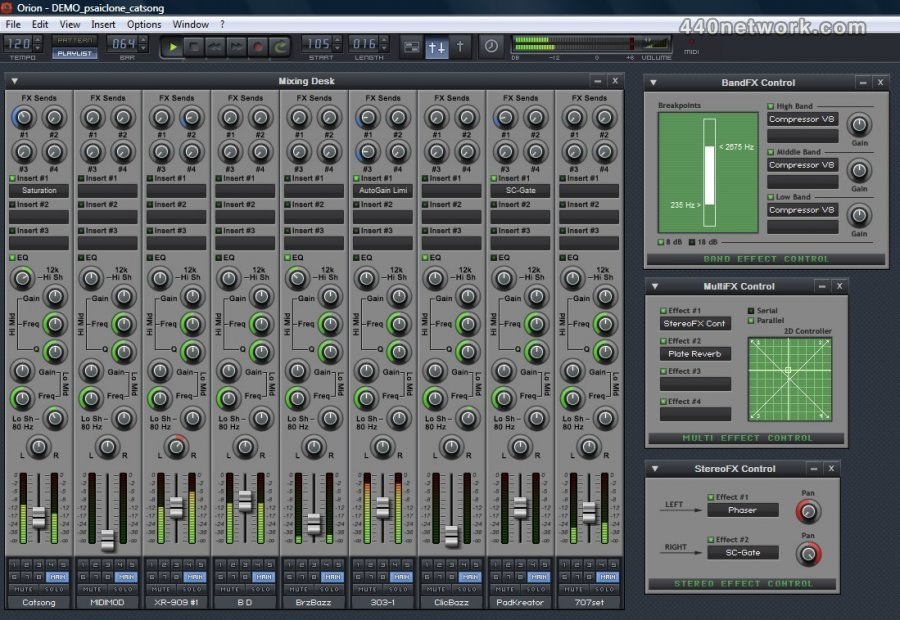Click the red Pan knob for LEFT Phaser
Screen dimensions: 900x620
click(808, 512)
